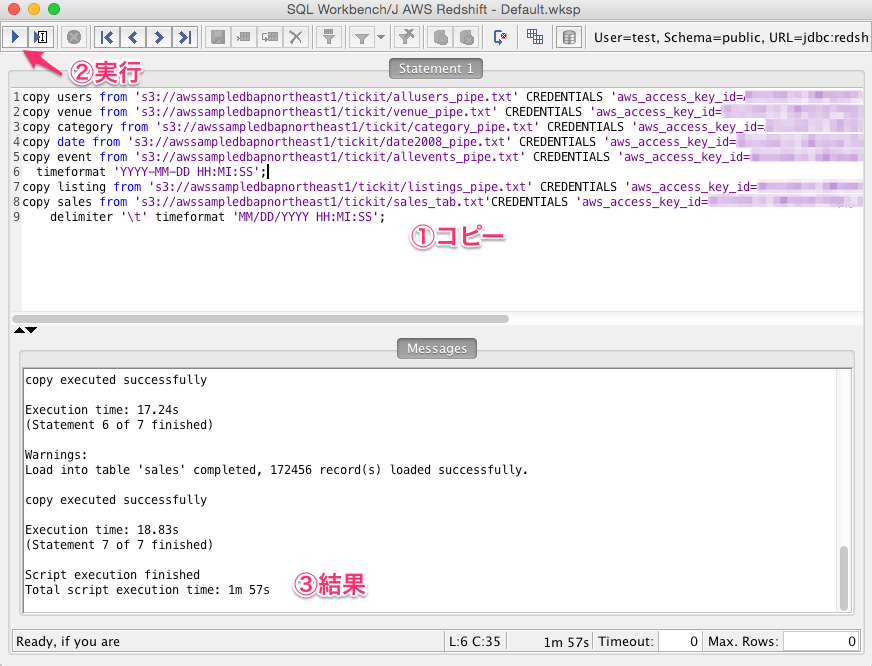
Task: Click the append results grid icon
Action: tap(534, 37)
